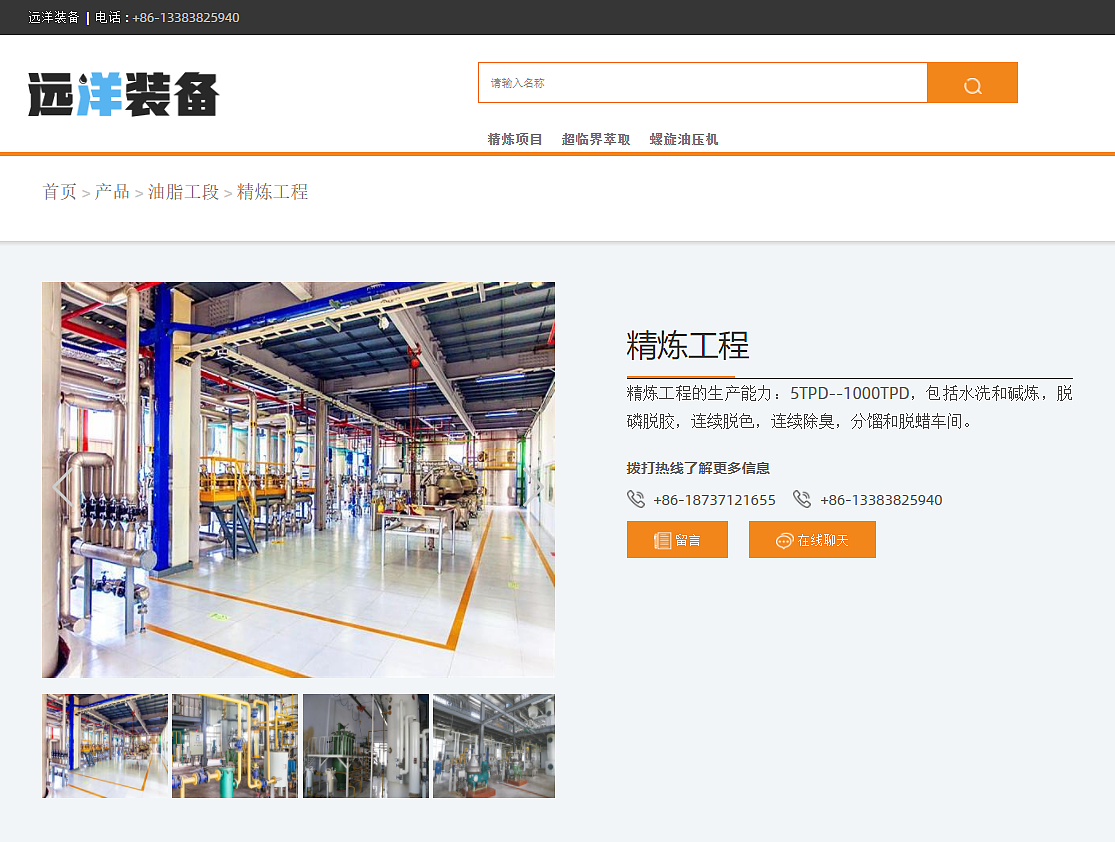
Task: Click 精炼工程 breadcrumb item
Action: pos(272,192)
